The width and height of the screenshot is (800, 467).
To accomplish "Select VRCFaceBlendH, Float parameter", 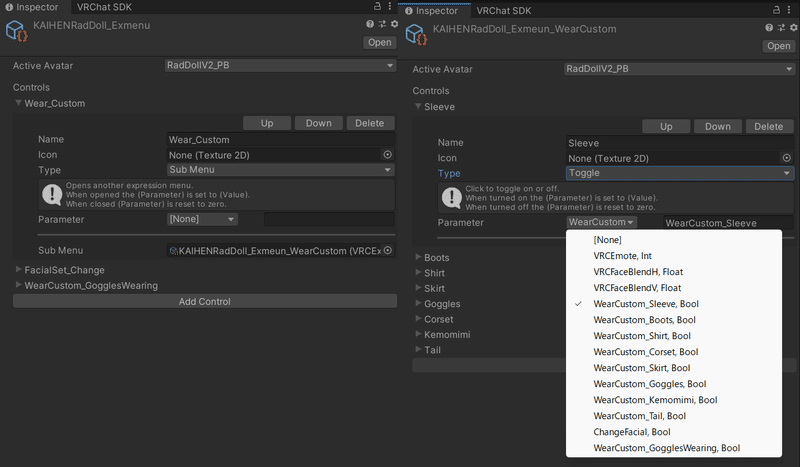I will point(673,272).
